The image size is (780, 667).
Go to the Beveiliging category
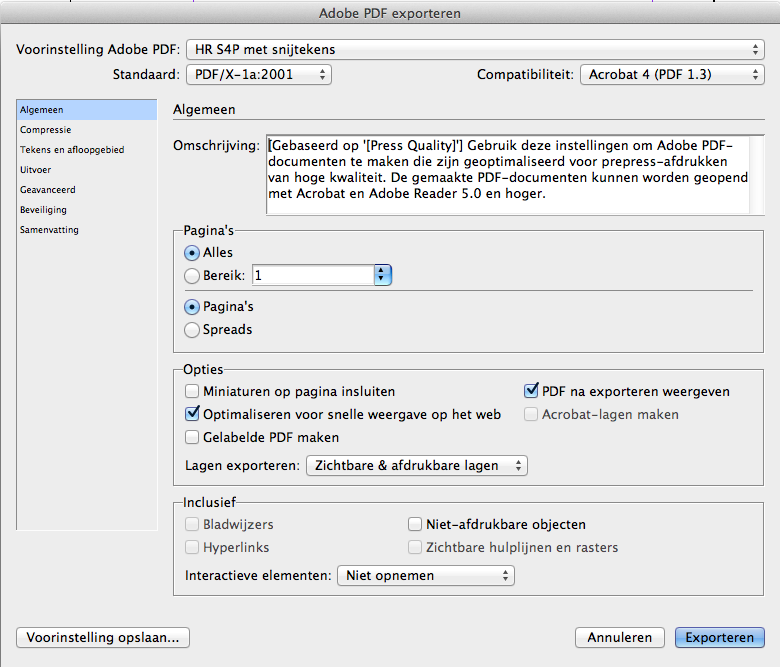pos(87,210)
